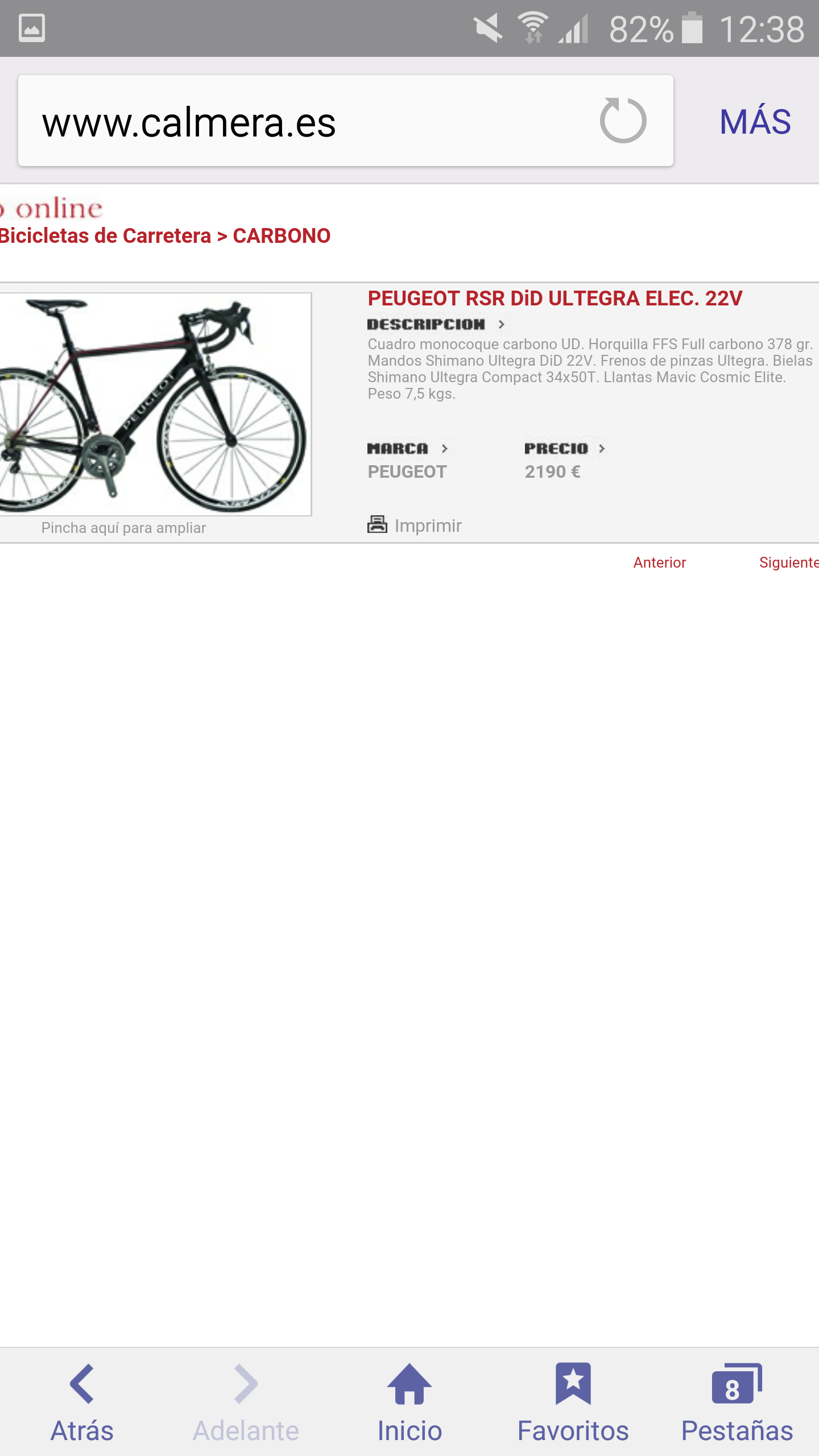Expand the DESCRIPCION arrow
This screenshot has height=1456, width=819.
pyautogui.click(x=501, y=324)
